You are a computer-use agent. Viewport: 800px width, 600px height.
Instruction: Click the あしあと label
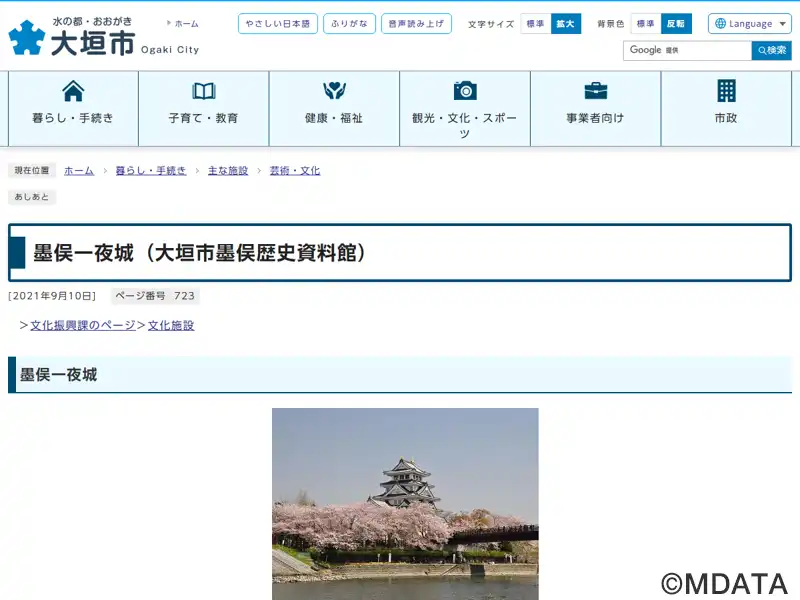pyautogui.click(x=32, y=197)
